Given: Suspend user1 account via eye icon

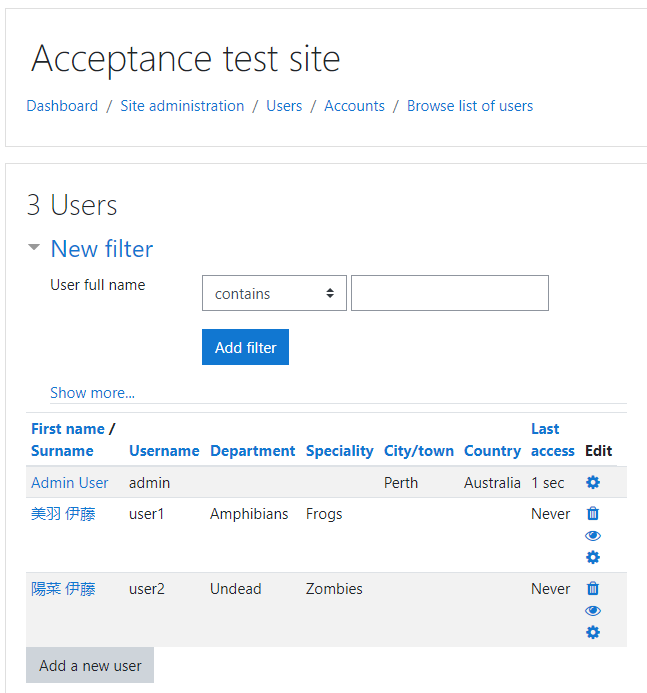Looking at the screenshot, I should (593, 536).
